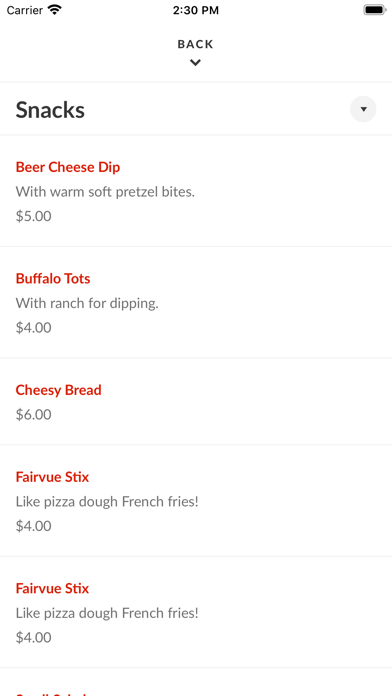Tap the $4.00 price under Buffalo Tots
This screenshot has width=392, height=696.
[34, 328]
